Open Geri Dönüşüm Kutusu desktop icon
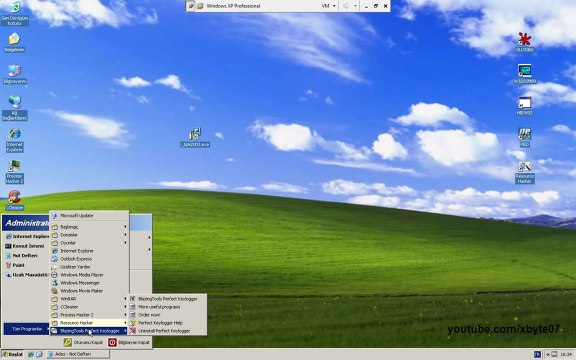The width and height of the screenshot is (576, 360). coord(14,13)
